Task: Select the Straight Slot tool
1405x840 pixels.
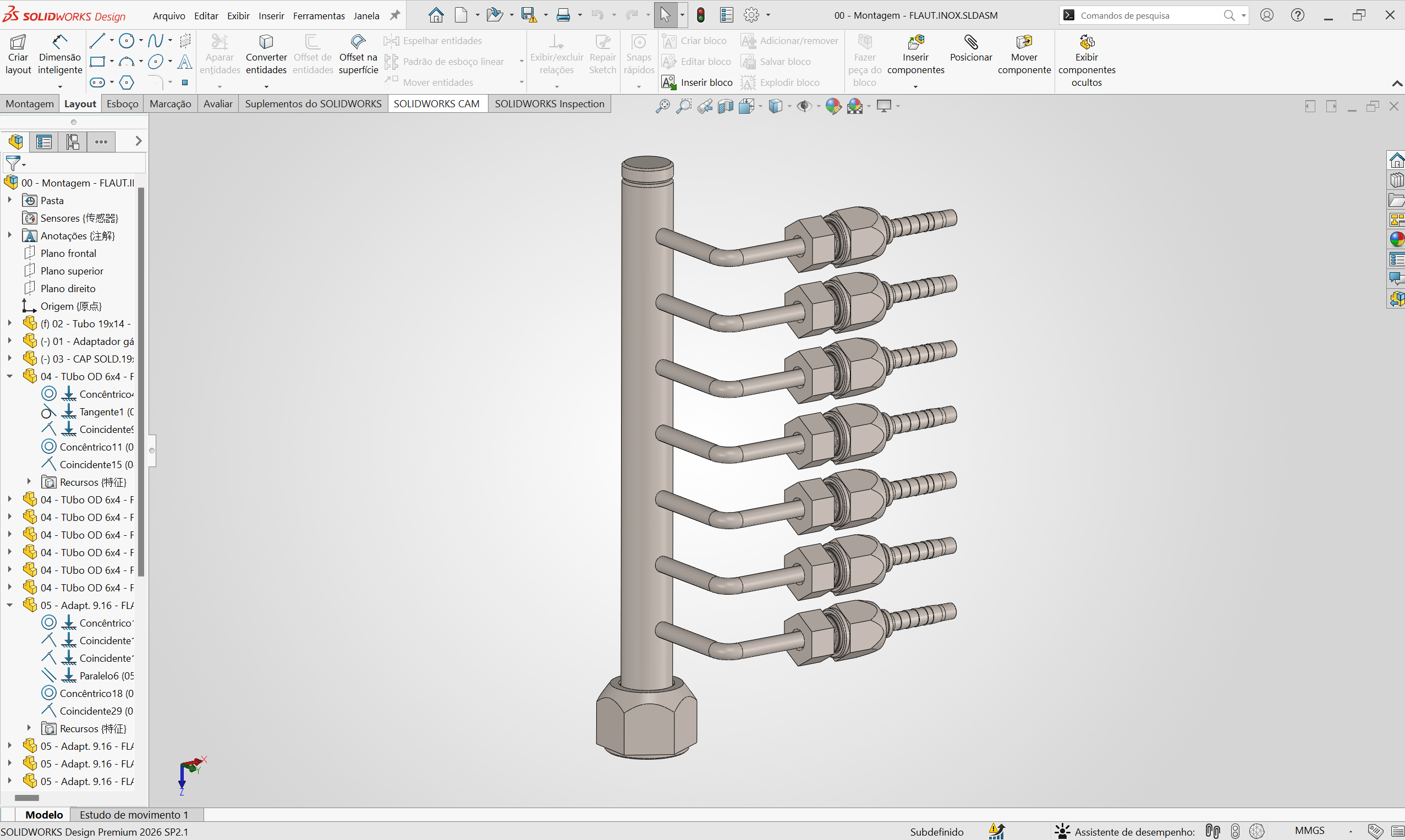Action: click(97, 83)
